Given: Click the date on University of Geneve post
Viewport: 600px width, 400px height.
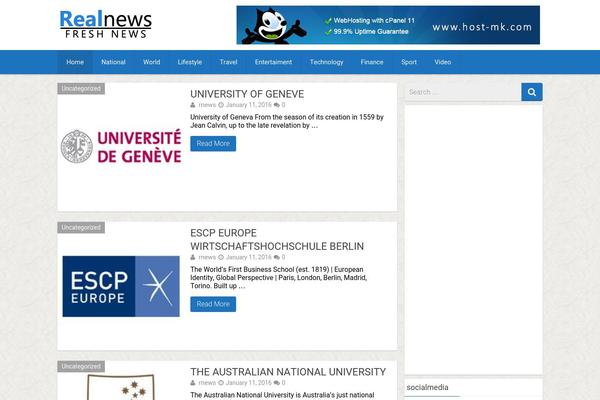Looking at the screenshot, I should coord(248,105).
